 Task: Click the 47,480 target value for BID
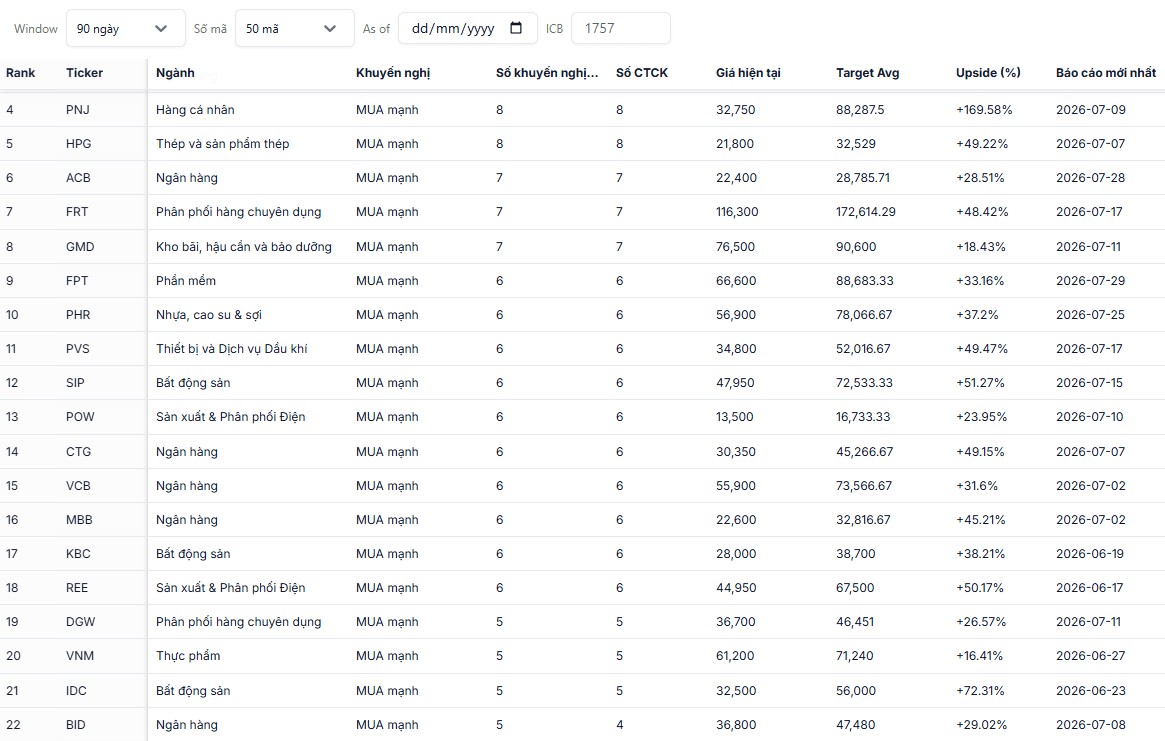(856, 725)
